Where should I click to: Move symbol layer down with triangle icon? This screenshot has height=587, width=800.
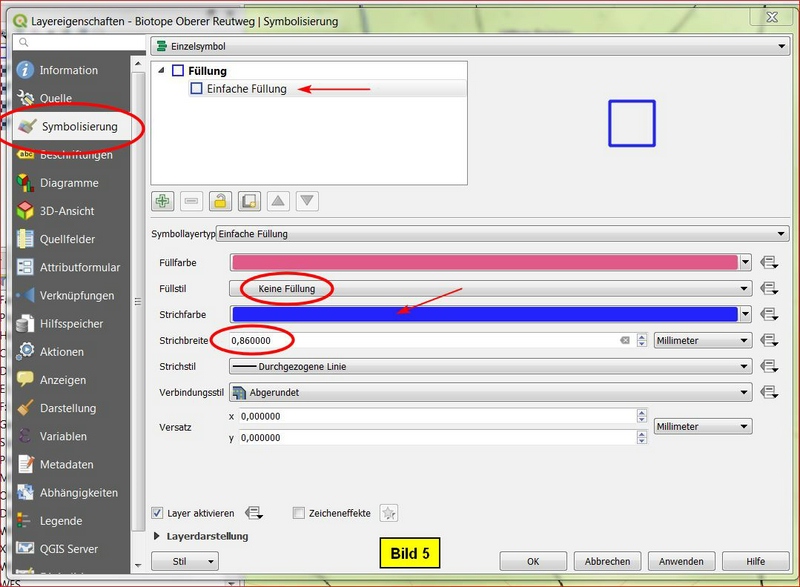coord(307,201)
